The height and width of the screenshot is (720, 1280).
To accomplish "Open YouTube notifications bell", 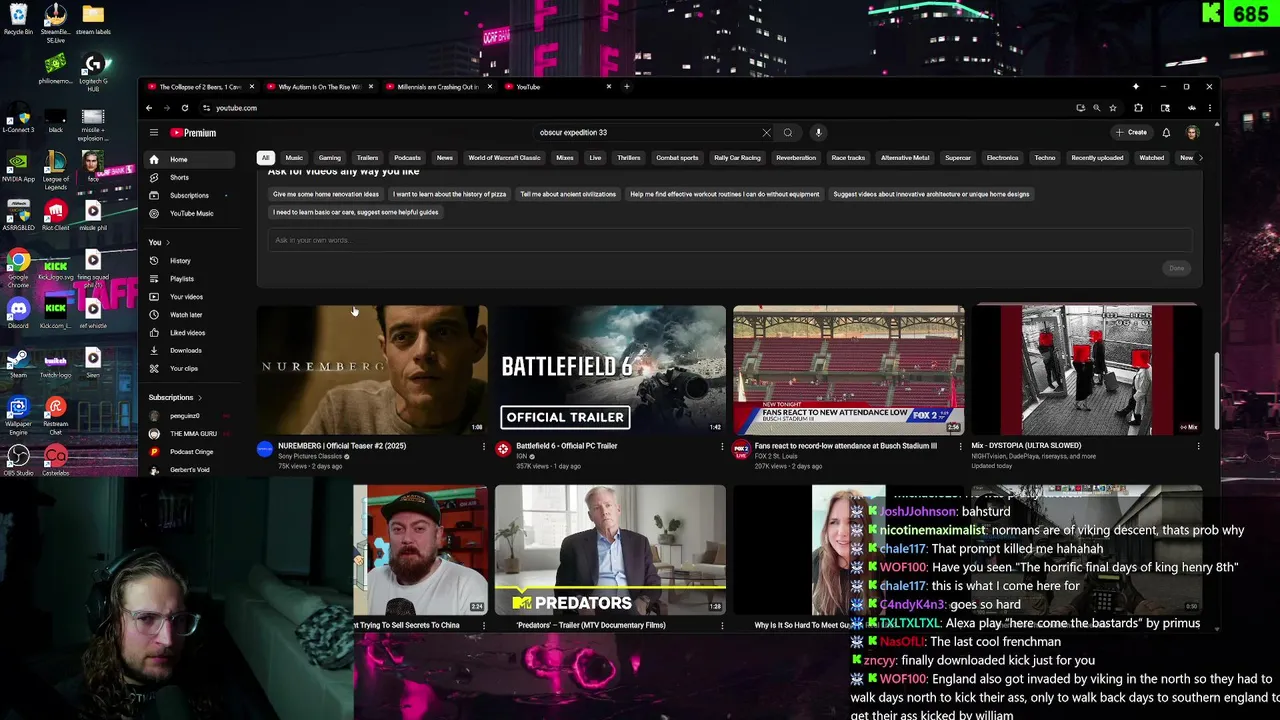I will [x=1166, y=132].
